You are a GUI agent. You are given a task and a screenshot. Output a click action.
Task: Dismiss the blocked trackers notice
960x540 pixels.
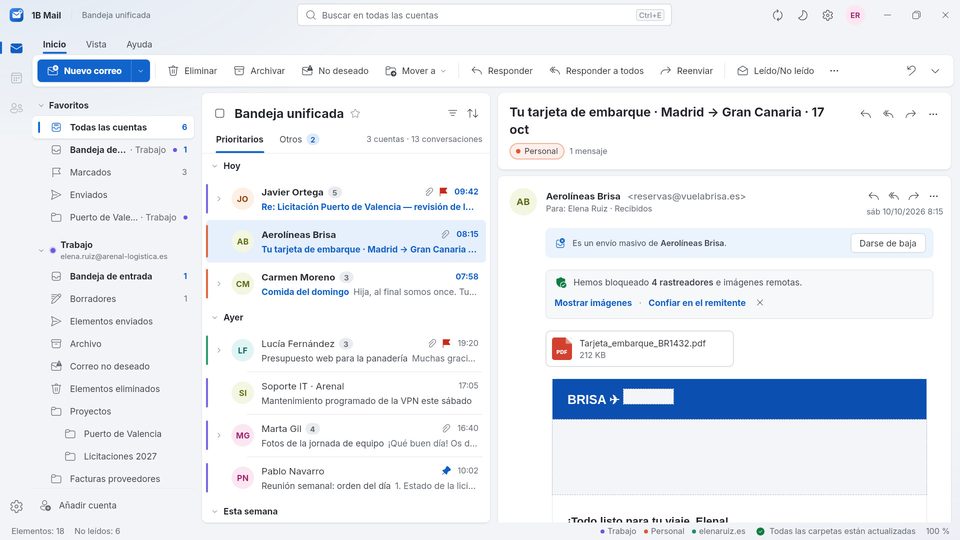click(x=760, y=302)
